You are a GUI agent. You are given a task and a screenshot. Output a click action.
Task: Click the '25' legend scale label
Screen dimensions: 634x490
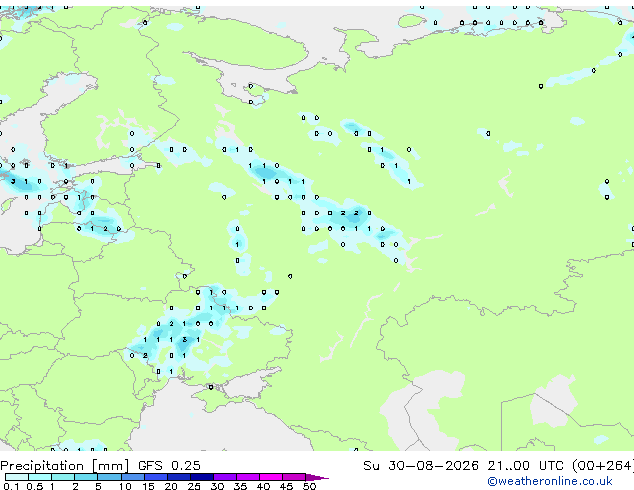pyautogui.click(x=194, y=486)
